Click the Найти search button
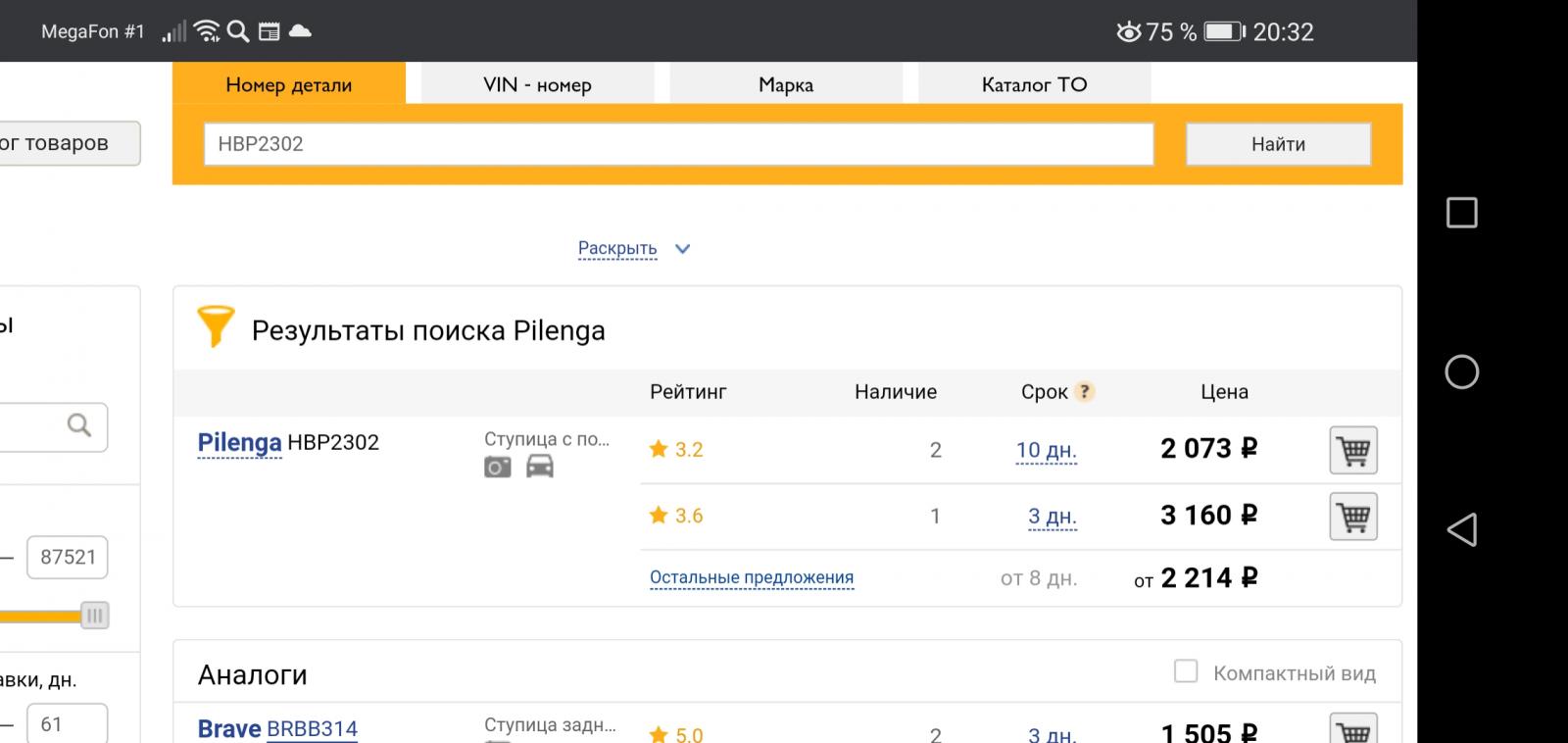 (x=1278, y=144)
